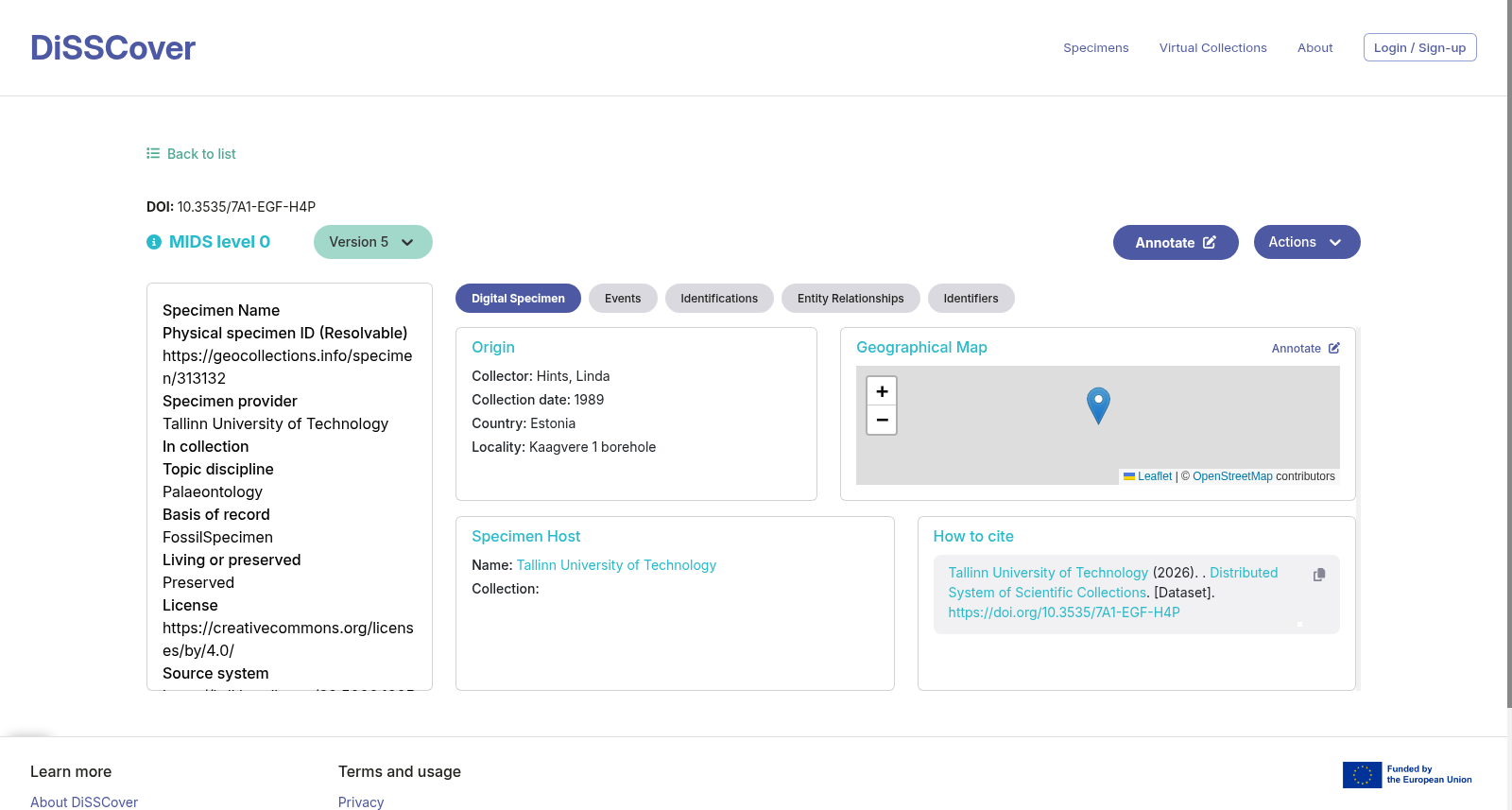Zoom in on the map

pos(882,391)
